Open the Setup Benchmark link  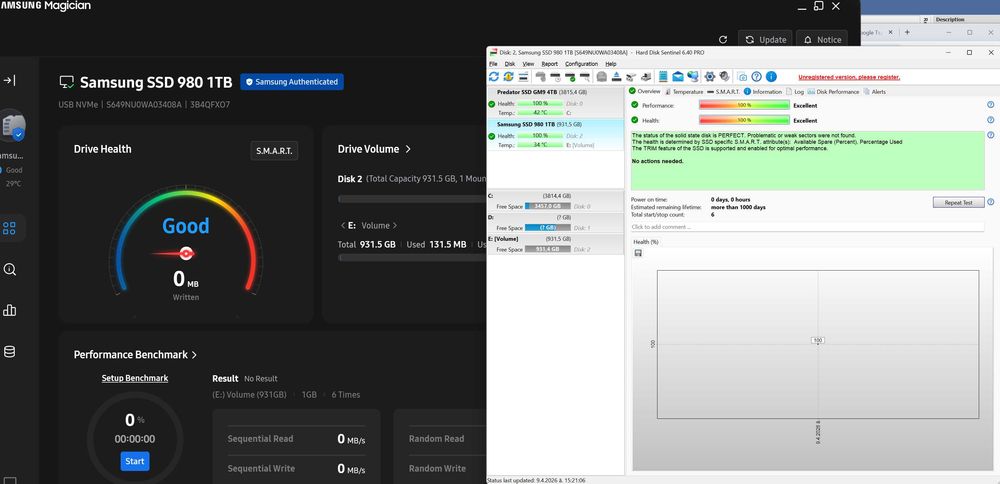(135, 378)
